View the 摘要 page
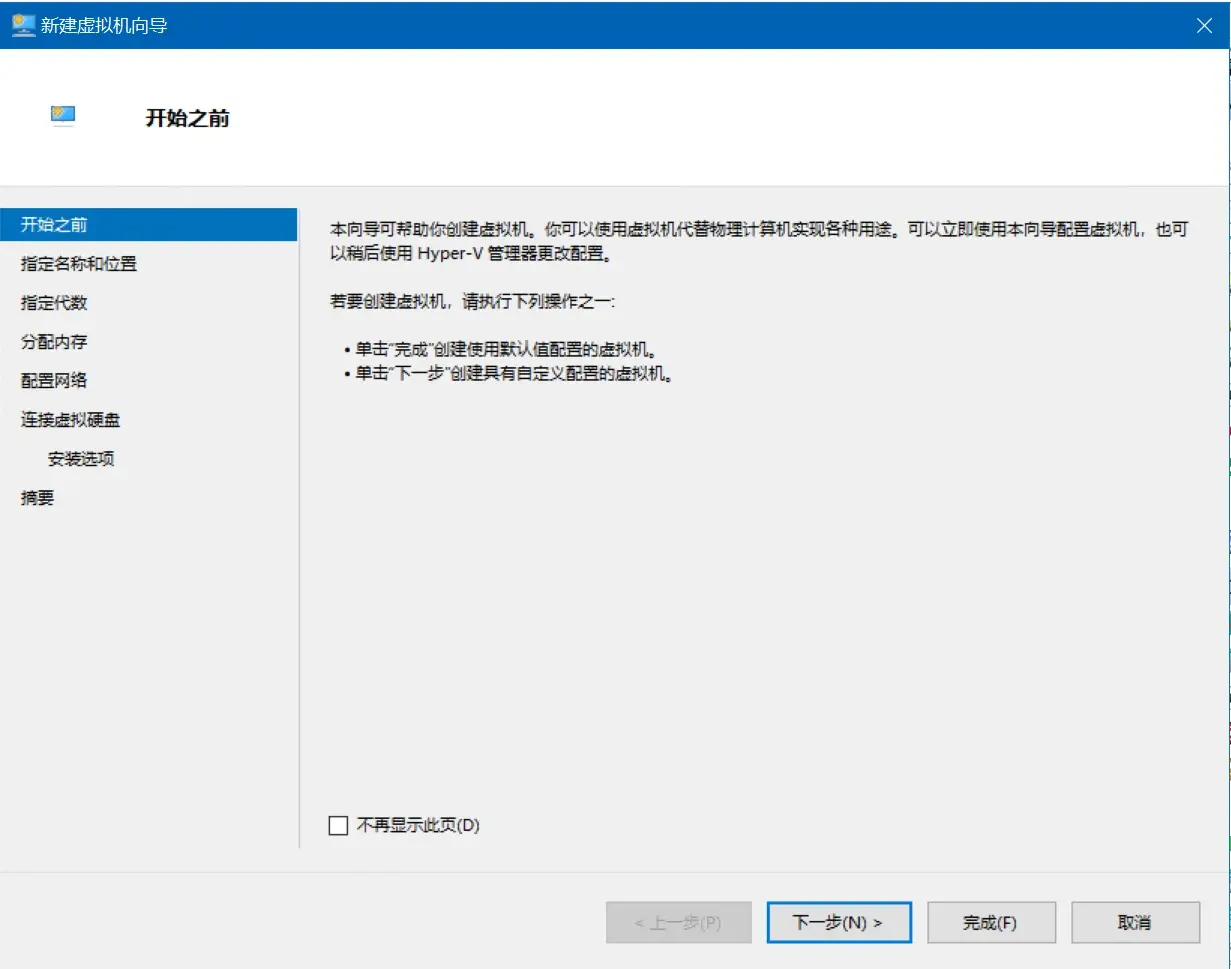 click(38, 498)
